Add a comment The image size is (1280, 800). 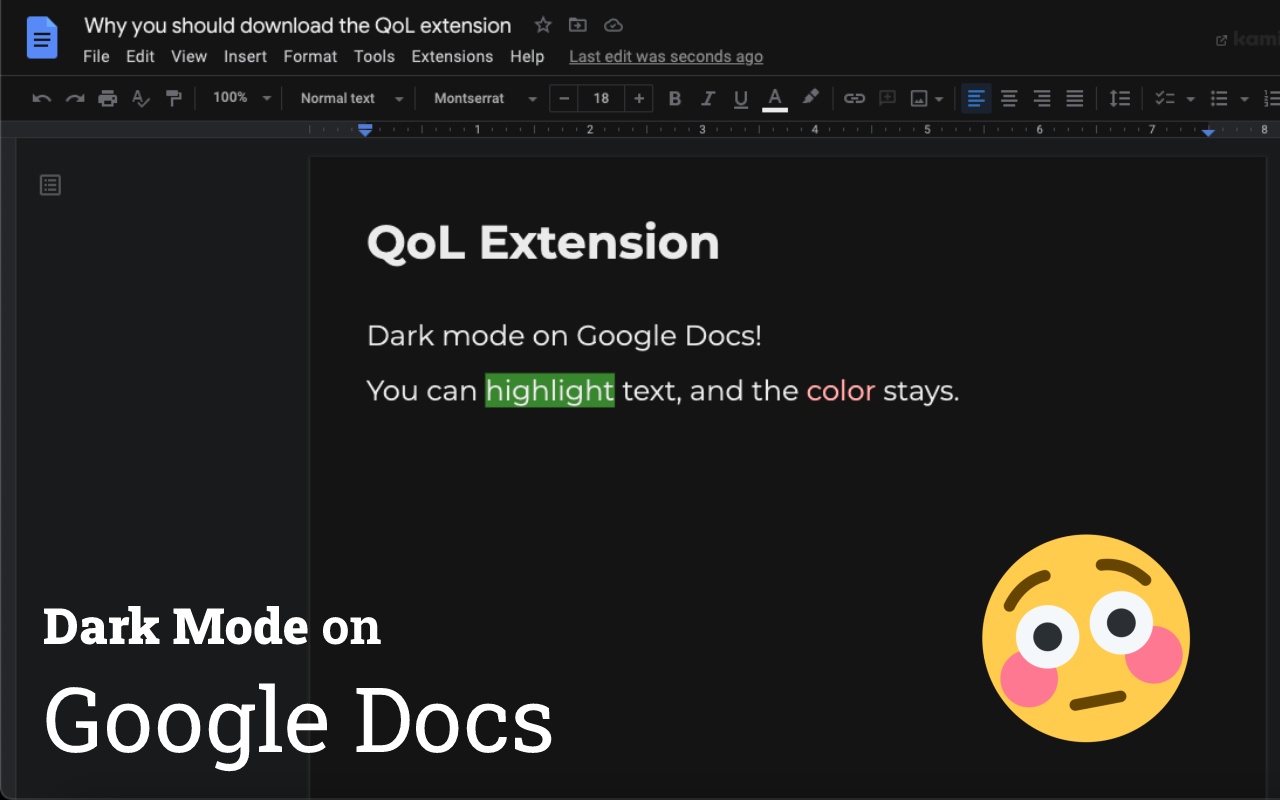(887, 98)
